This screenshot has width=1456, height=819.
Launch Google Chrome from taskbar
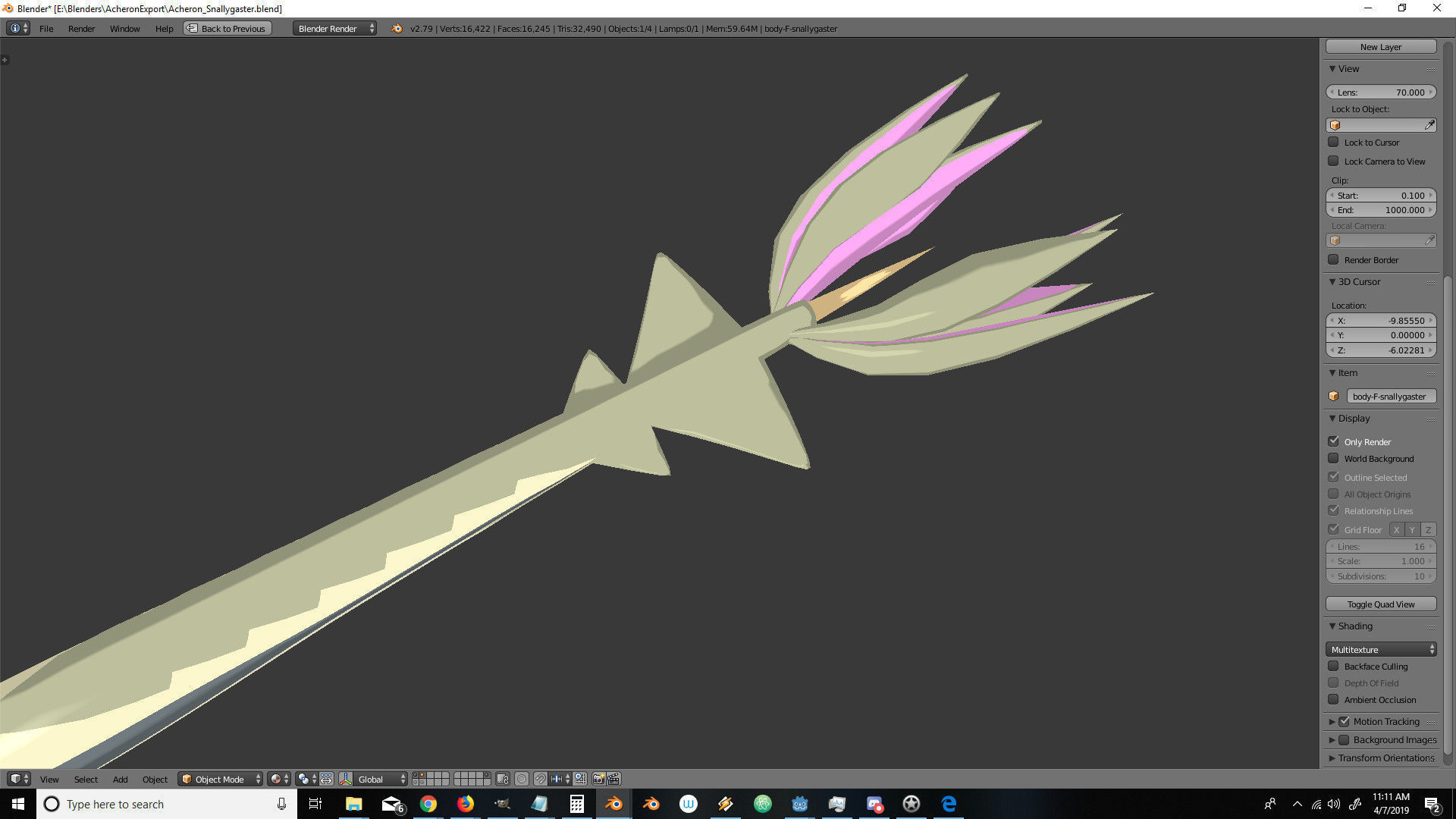coord(428,804)
